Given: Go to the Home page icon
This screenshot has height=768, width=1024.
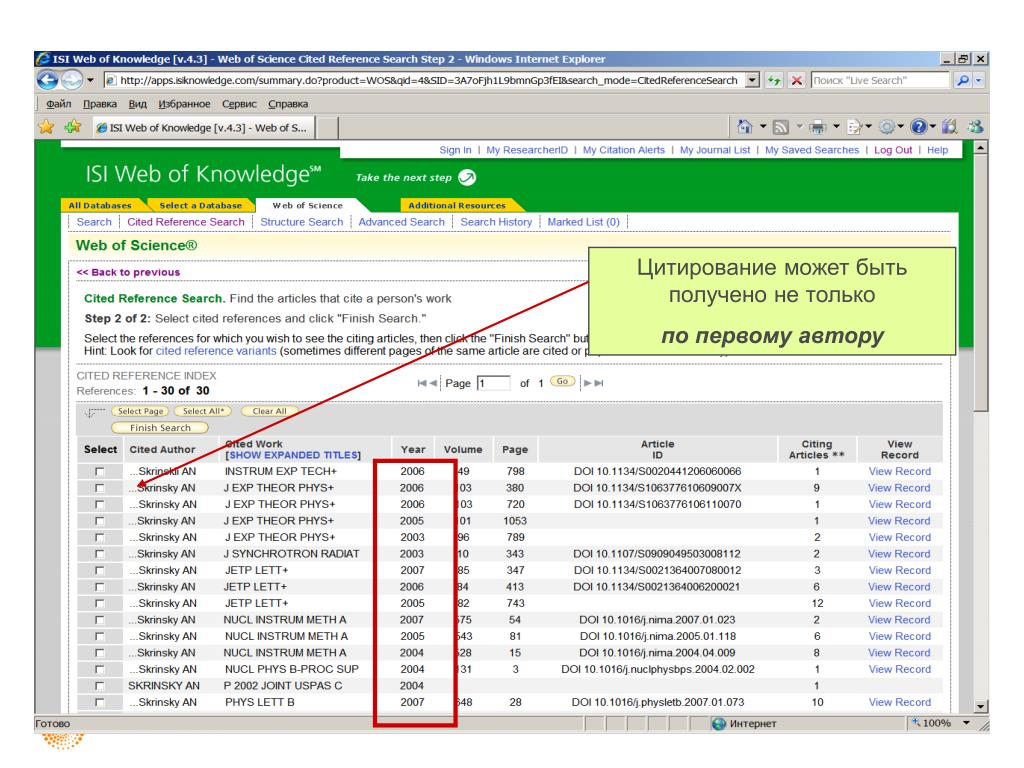Looking at the screenshot, I should (744, 127).
